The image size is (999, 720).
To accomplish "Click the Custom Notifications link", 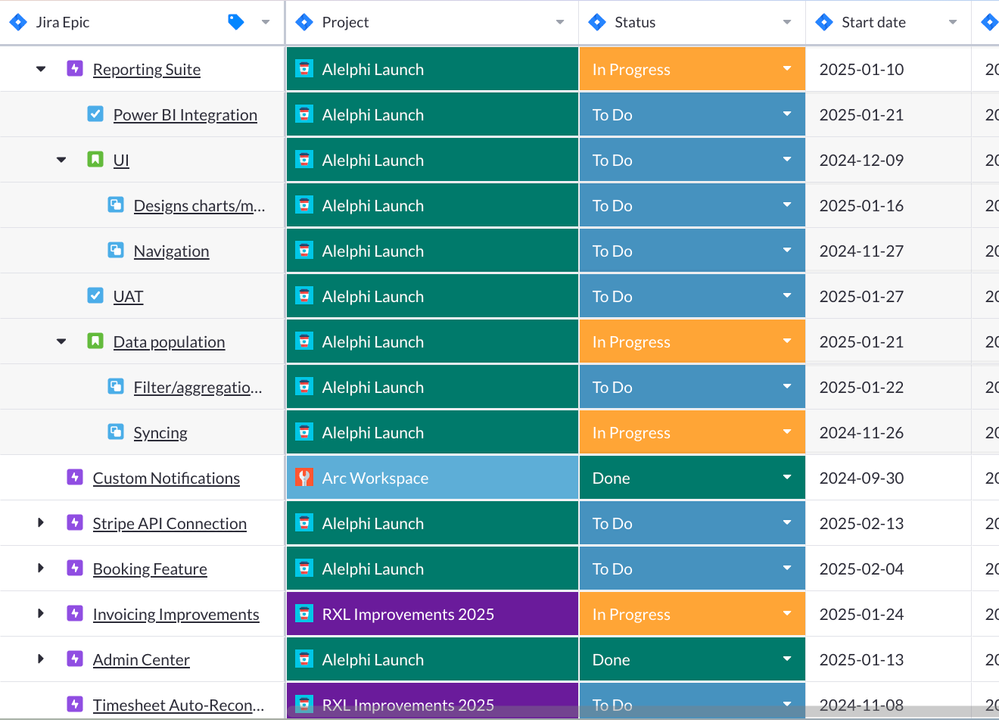I will 165,477.
